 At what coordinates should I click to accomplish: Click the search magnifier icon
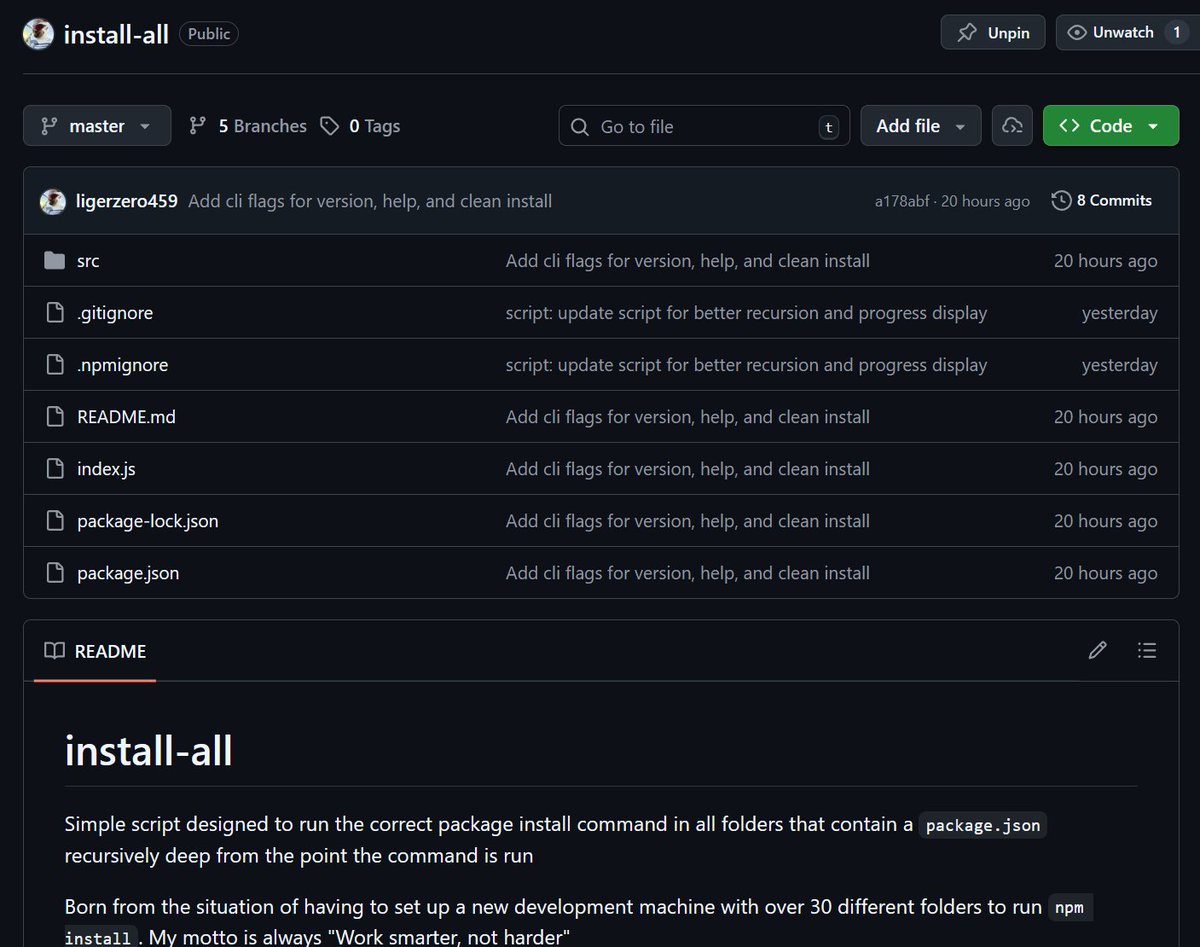tap(580, 127)
